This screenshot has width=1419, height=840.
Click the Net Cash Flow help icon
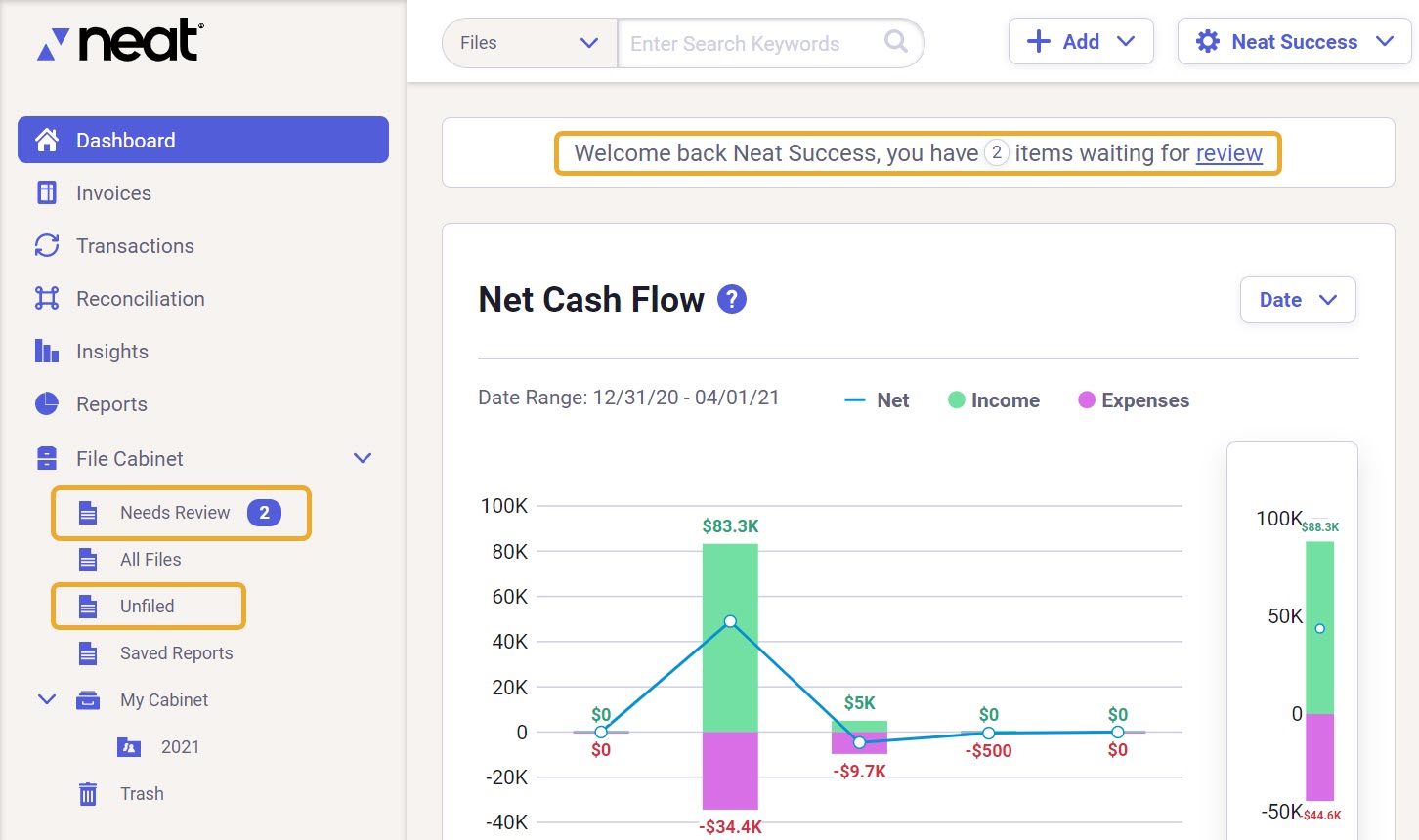[x=732, y=299]
